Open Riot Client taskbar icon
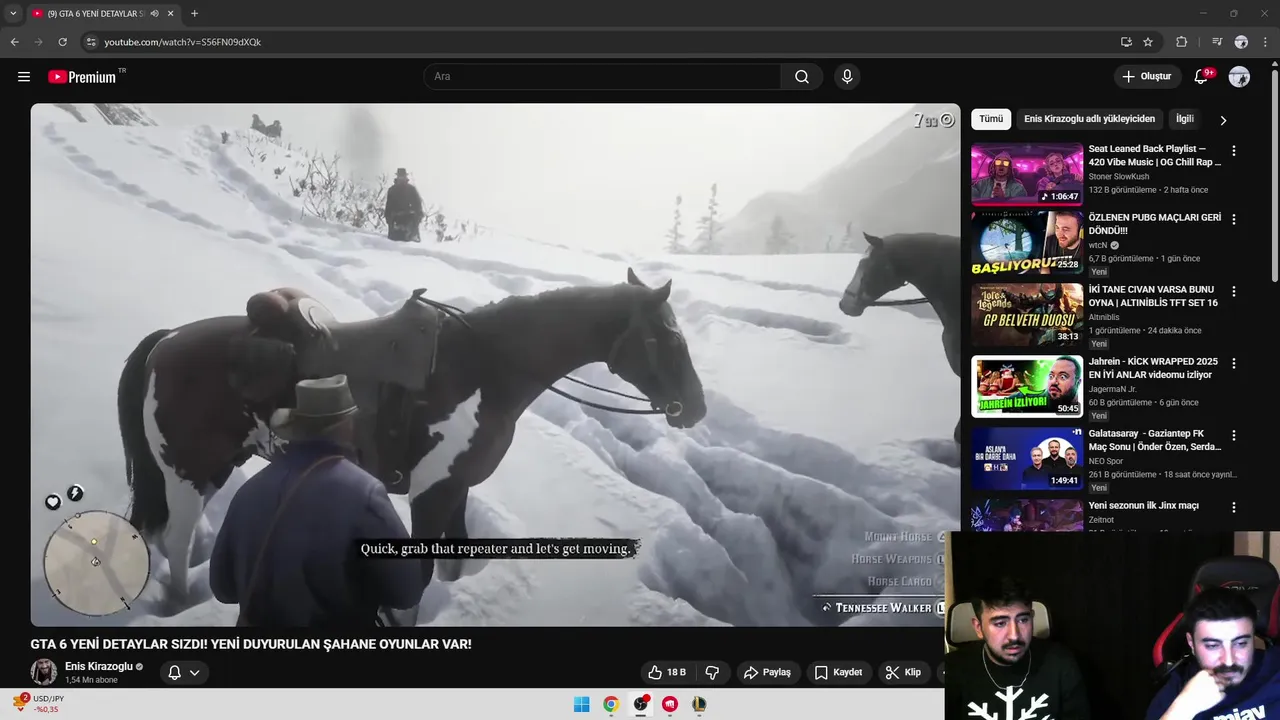Image resolution: width=1280 pixels, height=720 pixels. (670, 704)
